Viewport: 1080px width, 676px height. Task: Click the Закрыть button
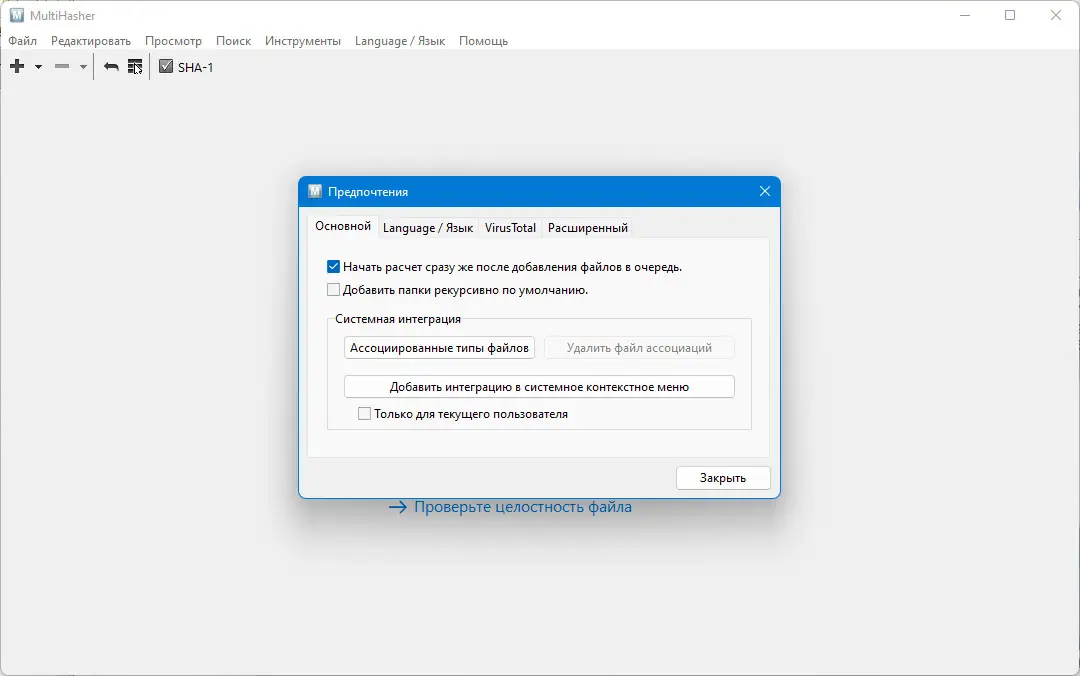(x=723, y=478)
